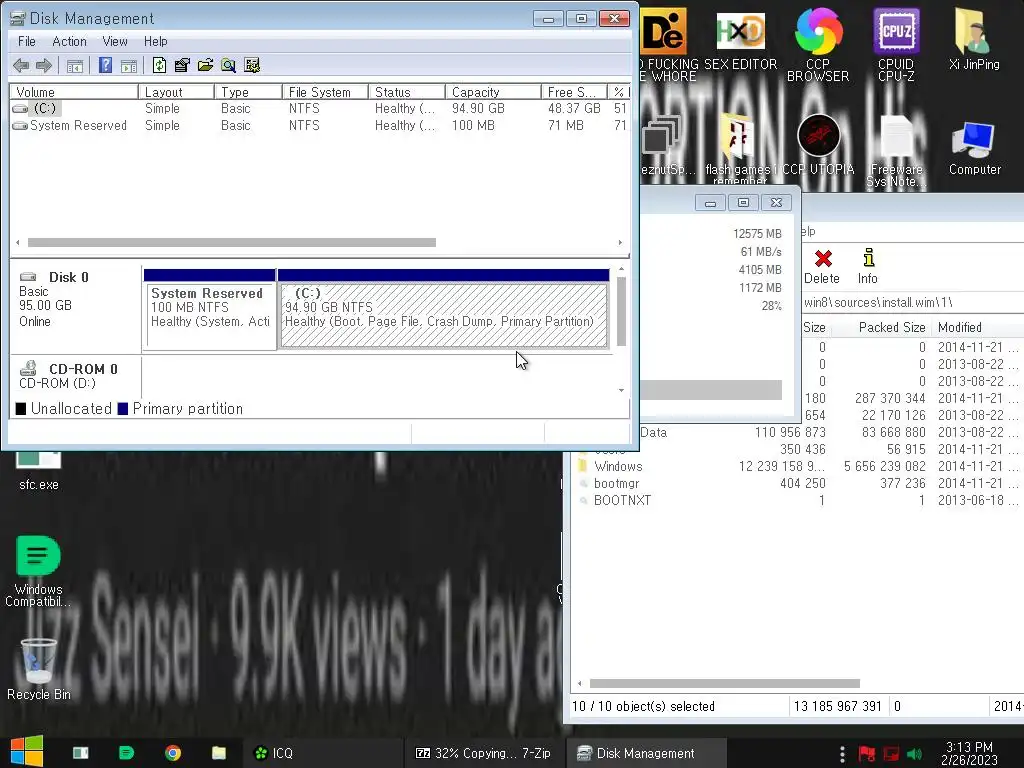Open the CCP BROWSER desktop icon
Viewport: 1024px width, 768px height.
point(818,44)
